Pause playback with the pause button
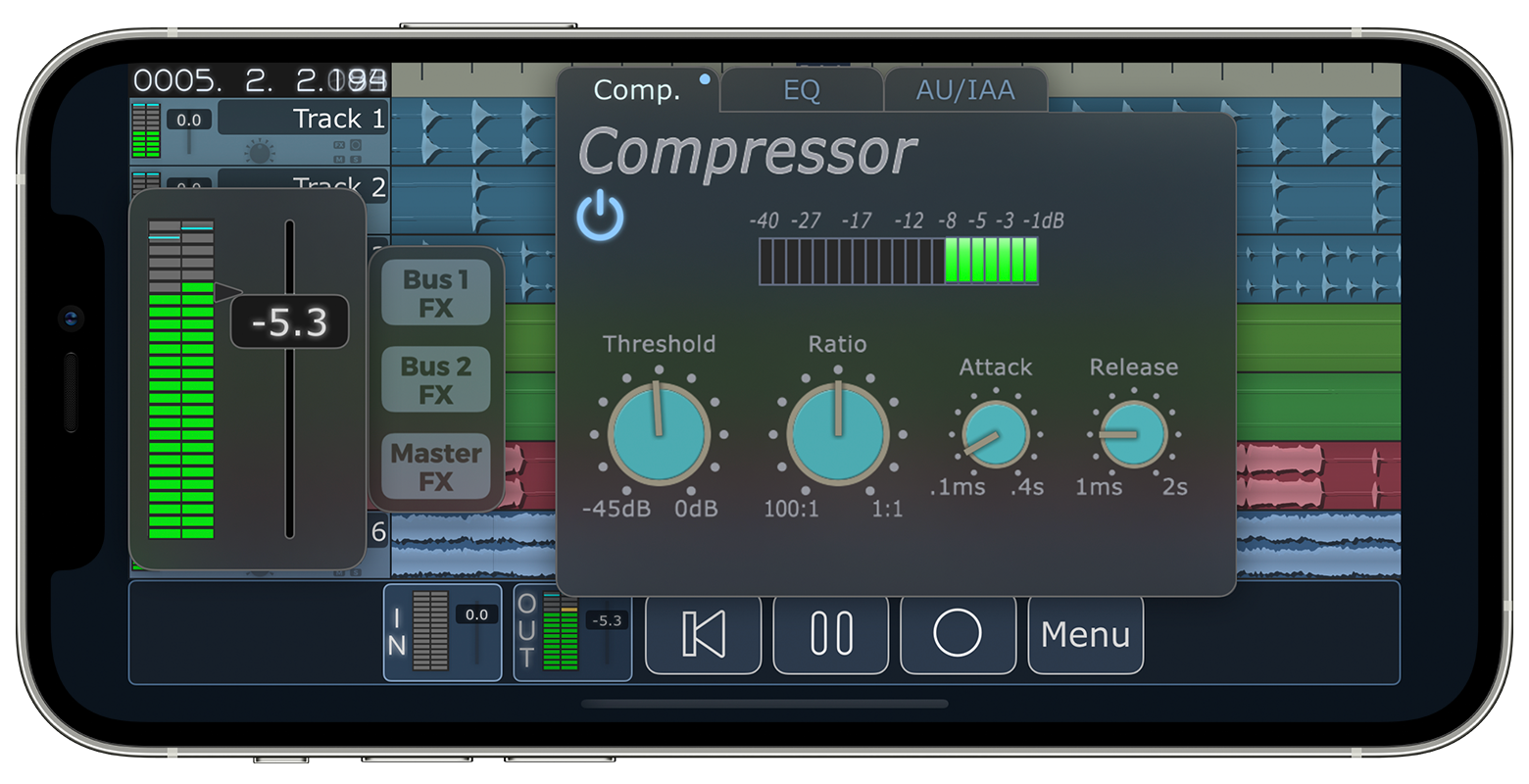Image resolution: width=1529 pixels, height=784 pixels. (x=831, y=634)
